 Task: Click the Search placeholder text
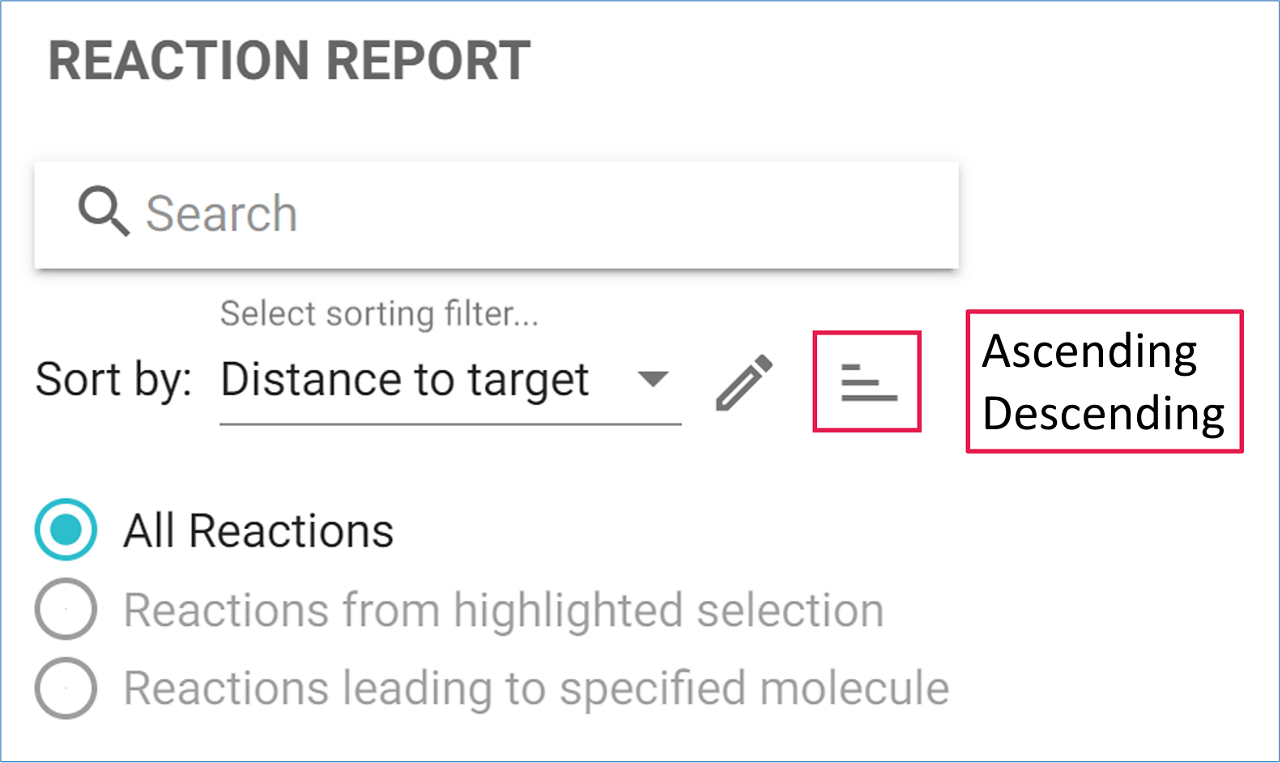tap(222, 213)
